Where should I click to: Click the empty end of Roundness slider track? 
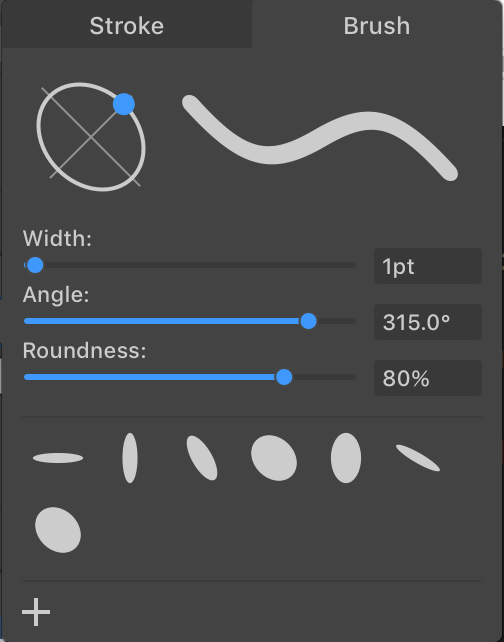point(324,377)
